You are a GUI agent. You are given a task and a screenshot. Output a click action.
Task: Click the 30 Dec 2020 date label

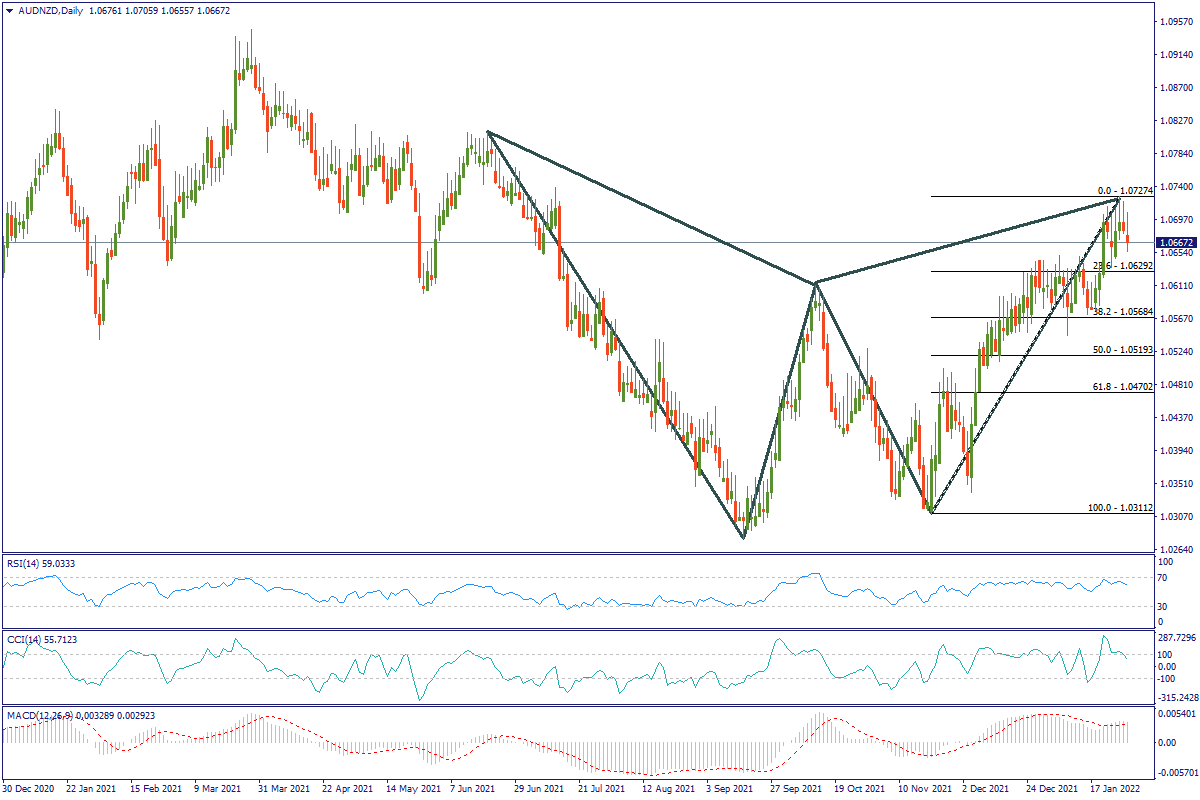coord(29,789)
